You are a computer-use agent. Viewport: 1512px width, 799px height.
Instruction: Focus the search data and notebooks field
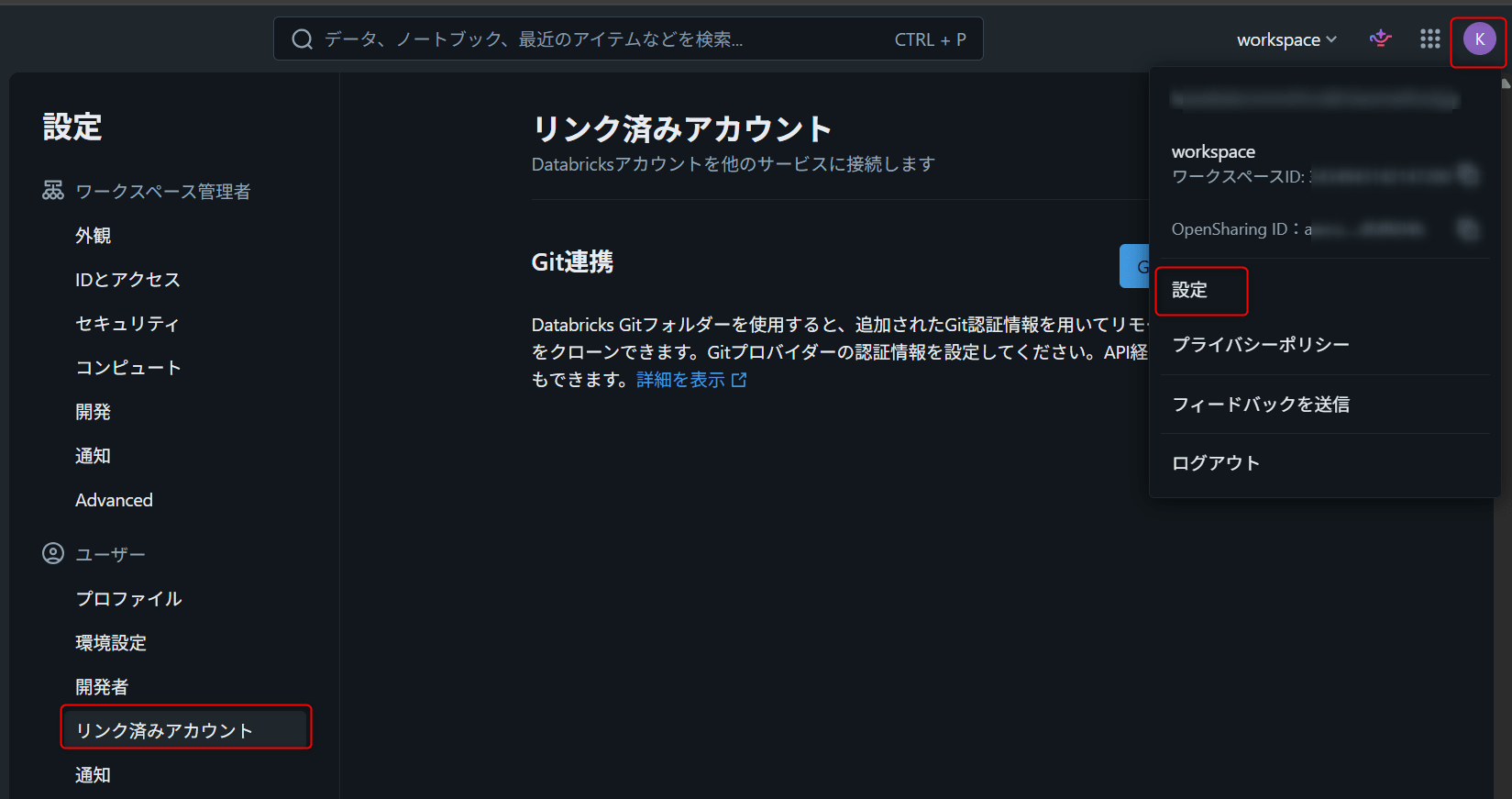[x=628, y=39]
